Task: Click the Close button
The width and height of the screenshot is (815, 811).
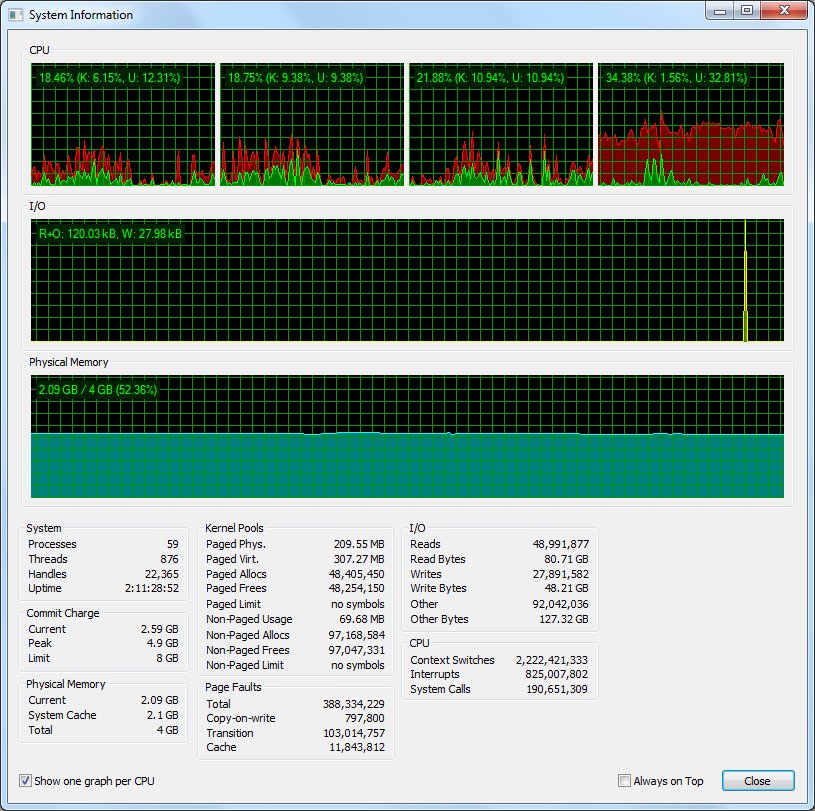Action: pyautogui.click(x=758, y=780)
